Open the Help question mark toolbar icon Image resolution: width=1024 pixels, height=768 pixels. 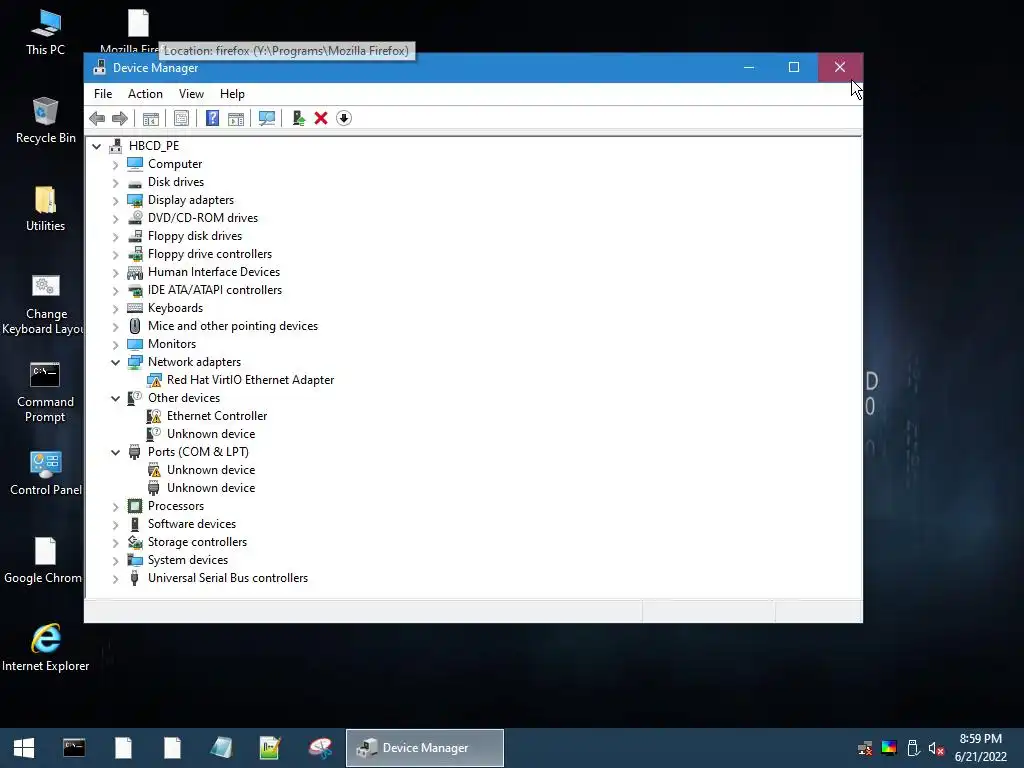212,118
